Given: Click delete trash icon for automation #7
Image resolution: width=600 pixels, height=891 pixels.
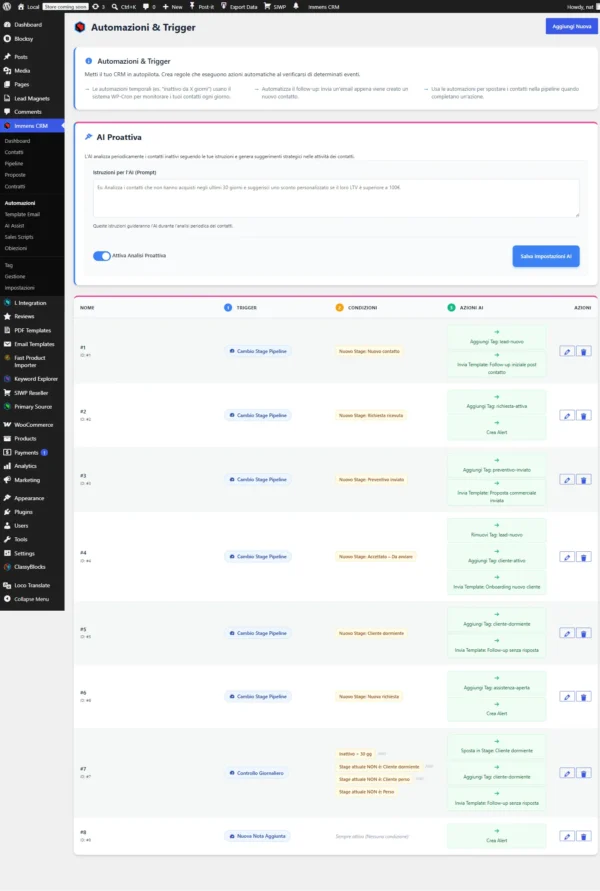Looking at the screenshot, I should click(584, 773).
